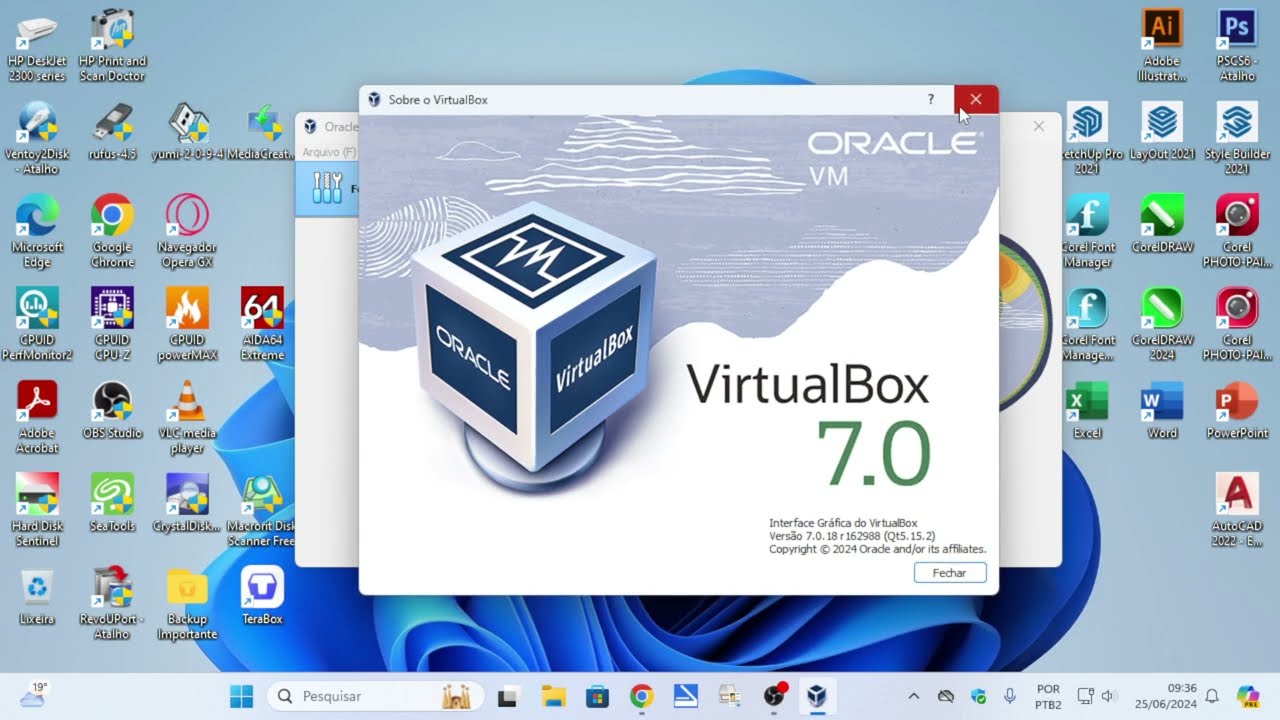Show hidden tray icons chevron

tap(913, 696)
